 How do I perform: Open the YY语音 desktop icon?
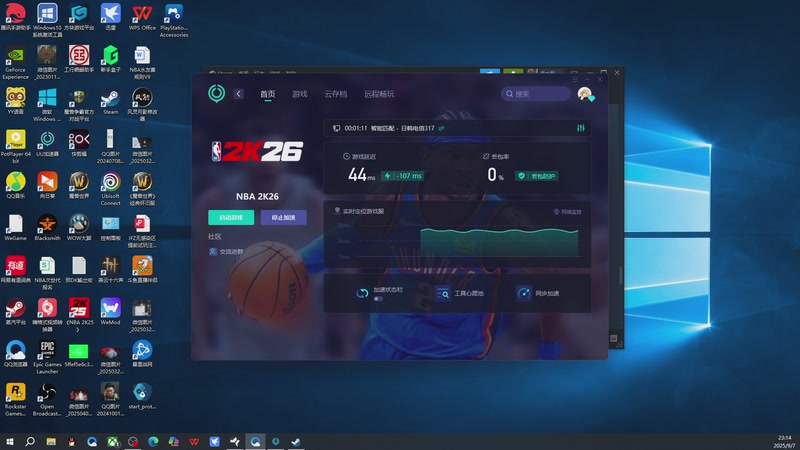click(x=15, y=101)
